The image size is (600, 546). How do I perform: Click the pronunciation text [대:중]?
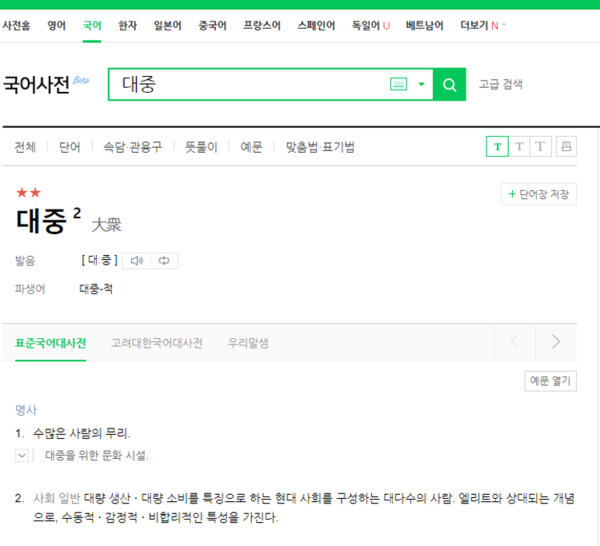(99, 260)
